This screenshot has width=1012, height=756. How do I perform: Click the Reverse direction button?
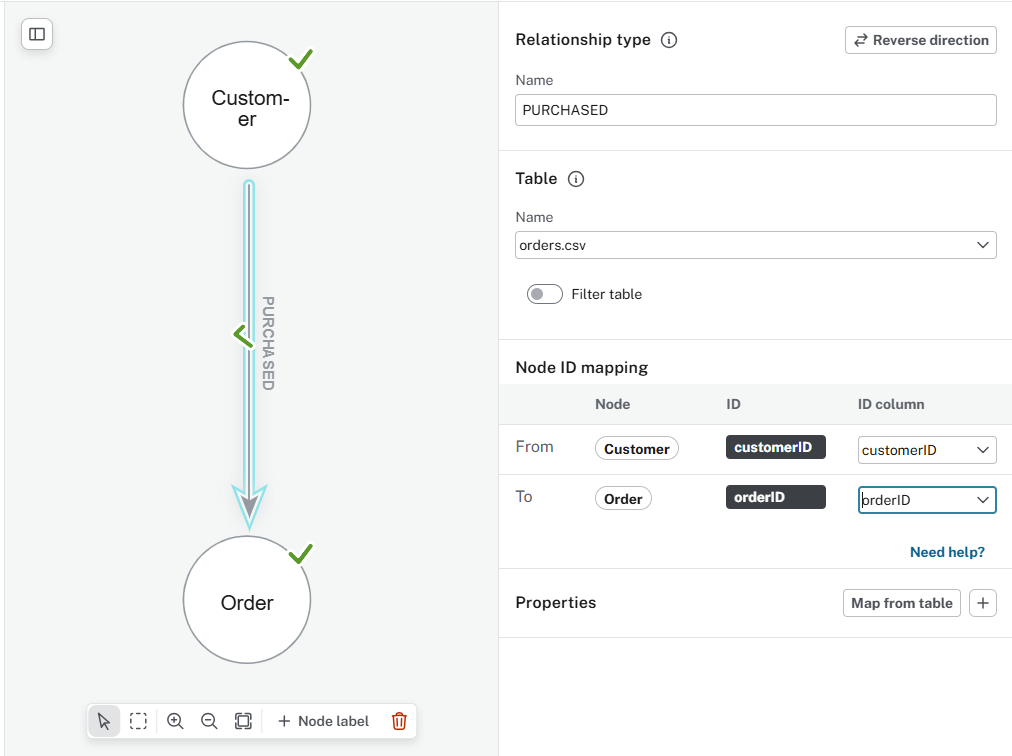coord(920,40)
